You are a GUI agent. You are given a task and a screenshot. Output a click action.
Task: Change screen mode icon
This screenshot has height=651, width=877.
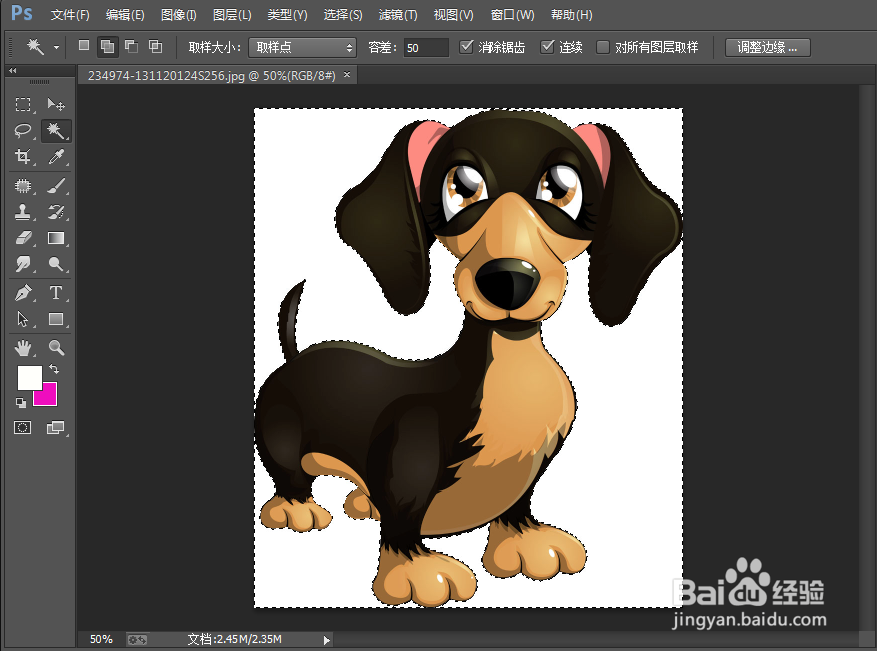[55, 428]
